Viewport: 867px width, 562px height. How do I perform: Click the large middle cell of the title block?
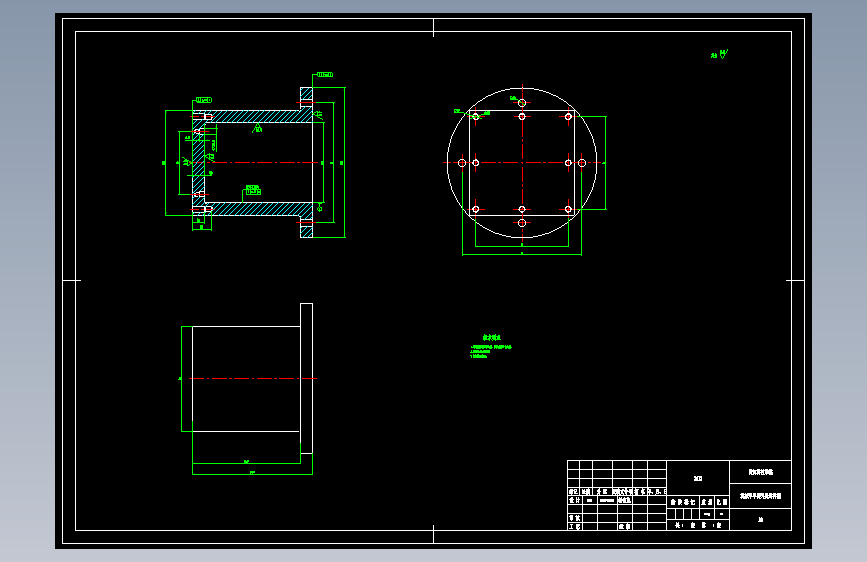point(698,478)
